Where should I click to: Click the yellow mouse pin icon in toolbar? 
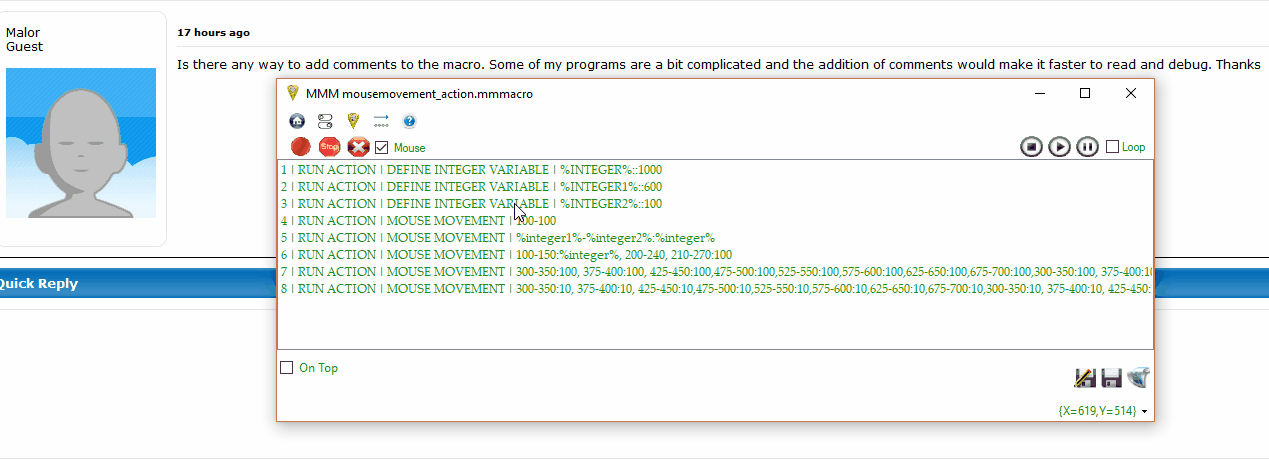coord(353,121)
